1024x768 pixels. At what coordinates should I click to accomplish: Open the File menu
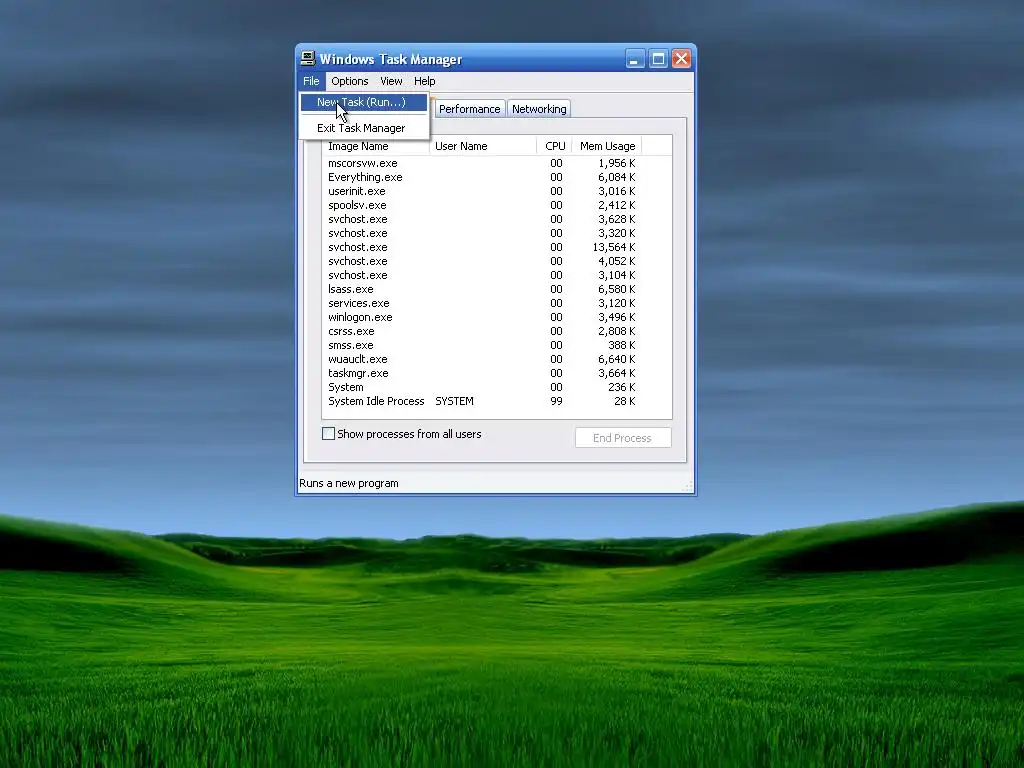coord(311,81)
